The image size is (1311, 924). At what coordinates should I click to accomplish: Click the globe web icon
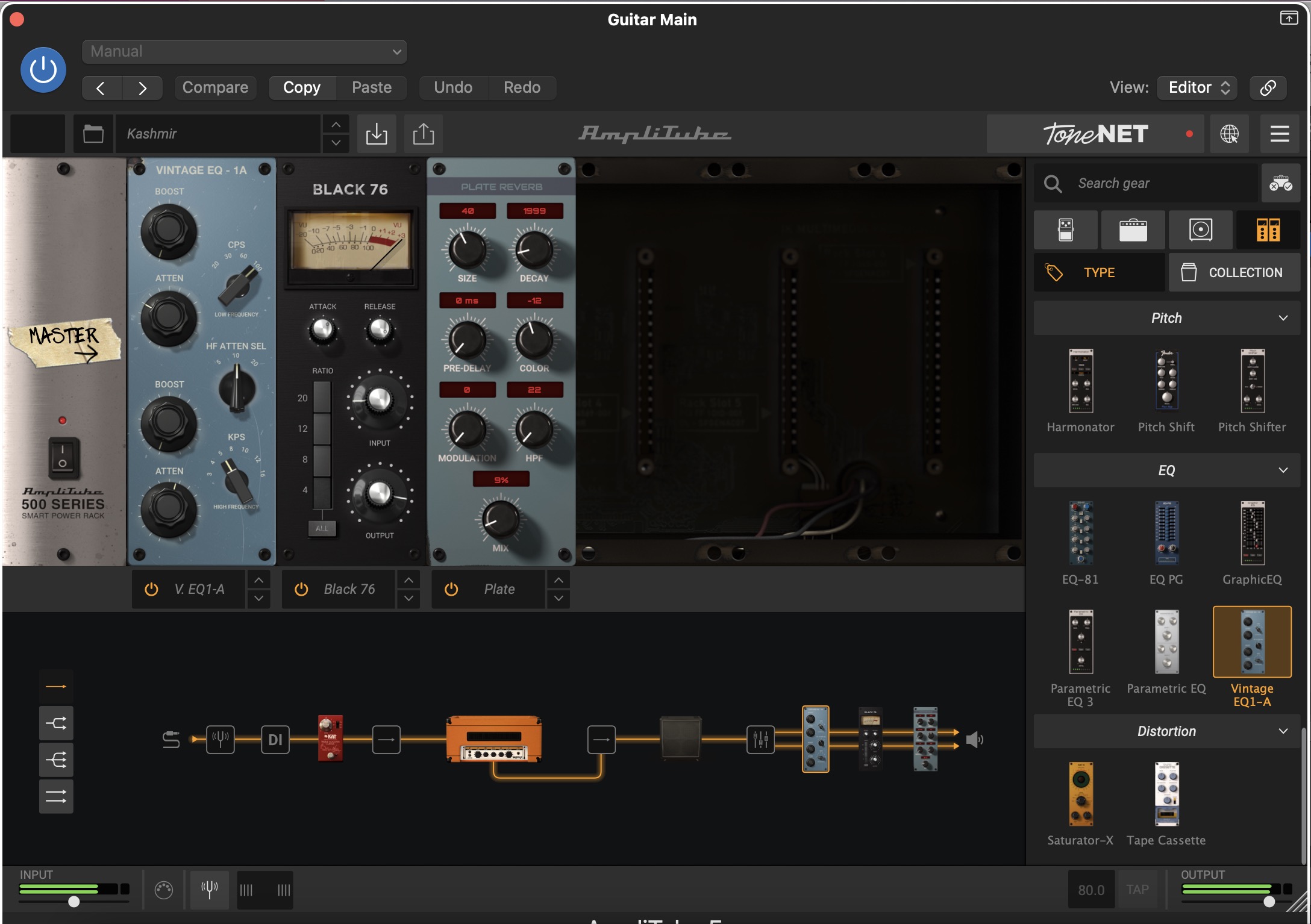(1230, 134)
